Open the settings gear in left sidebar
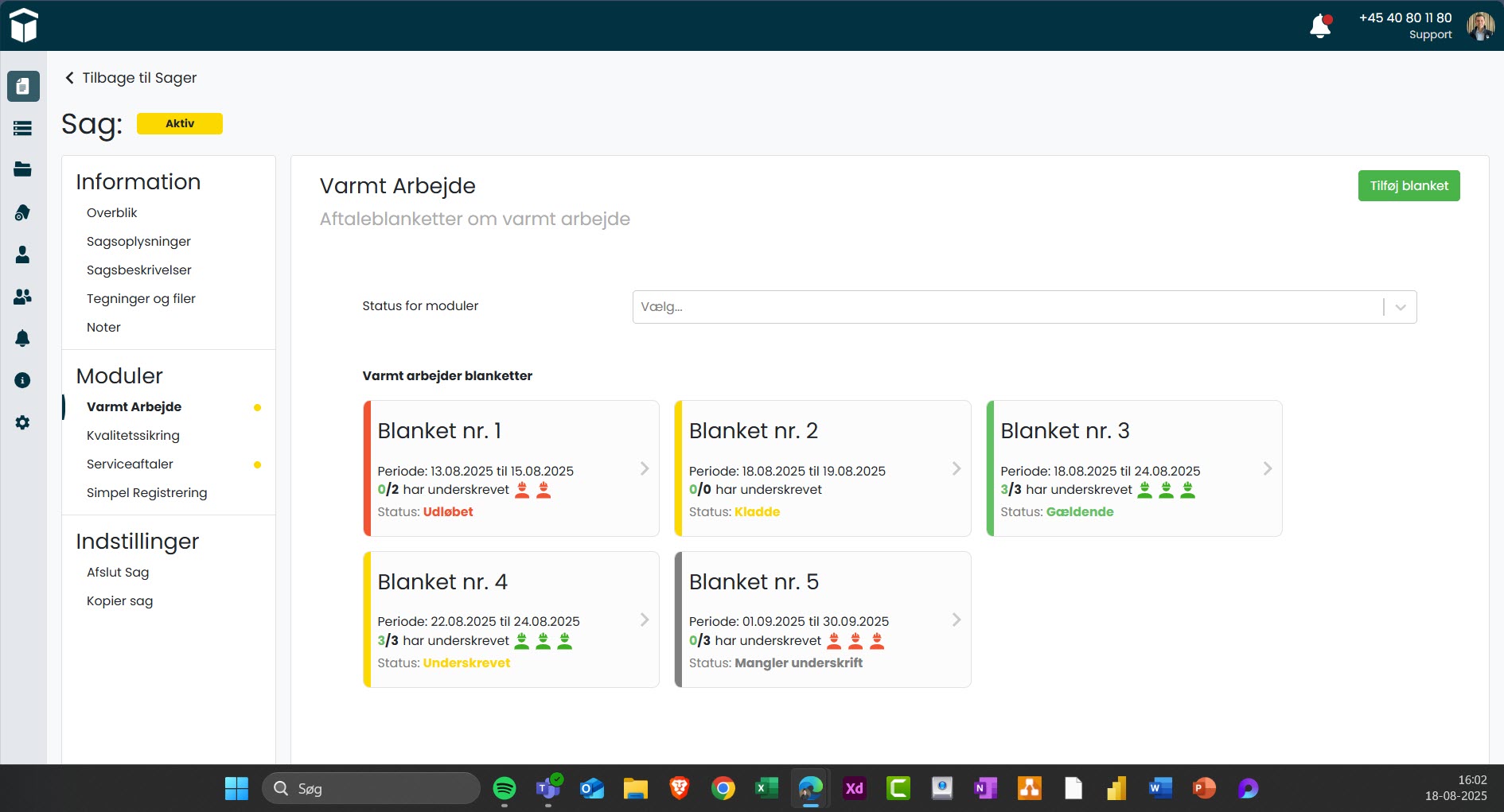 pyautogui.click(x=22, y=422)
